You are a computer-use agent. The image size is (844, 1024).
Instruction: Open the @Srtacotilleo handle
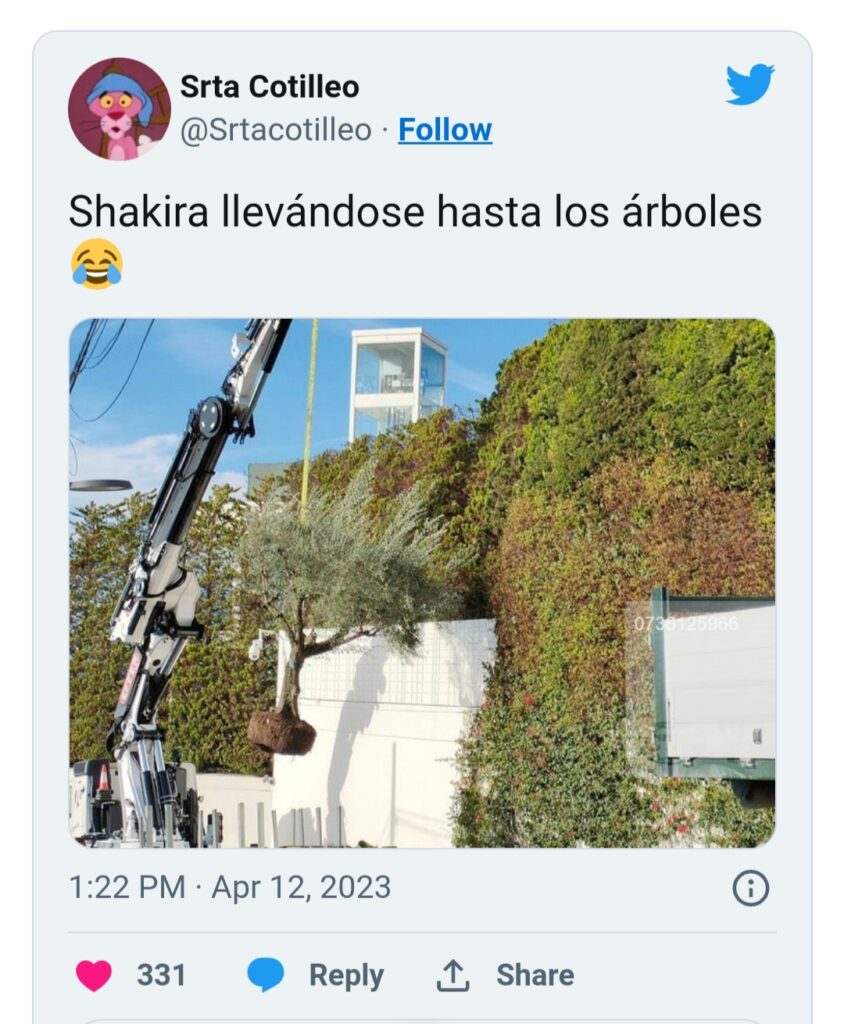(276, 129)
